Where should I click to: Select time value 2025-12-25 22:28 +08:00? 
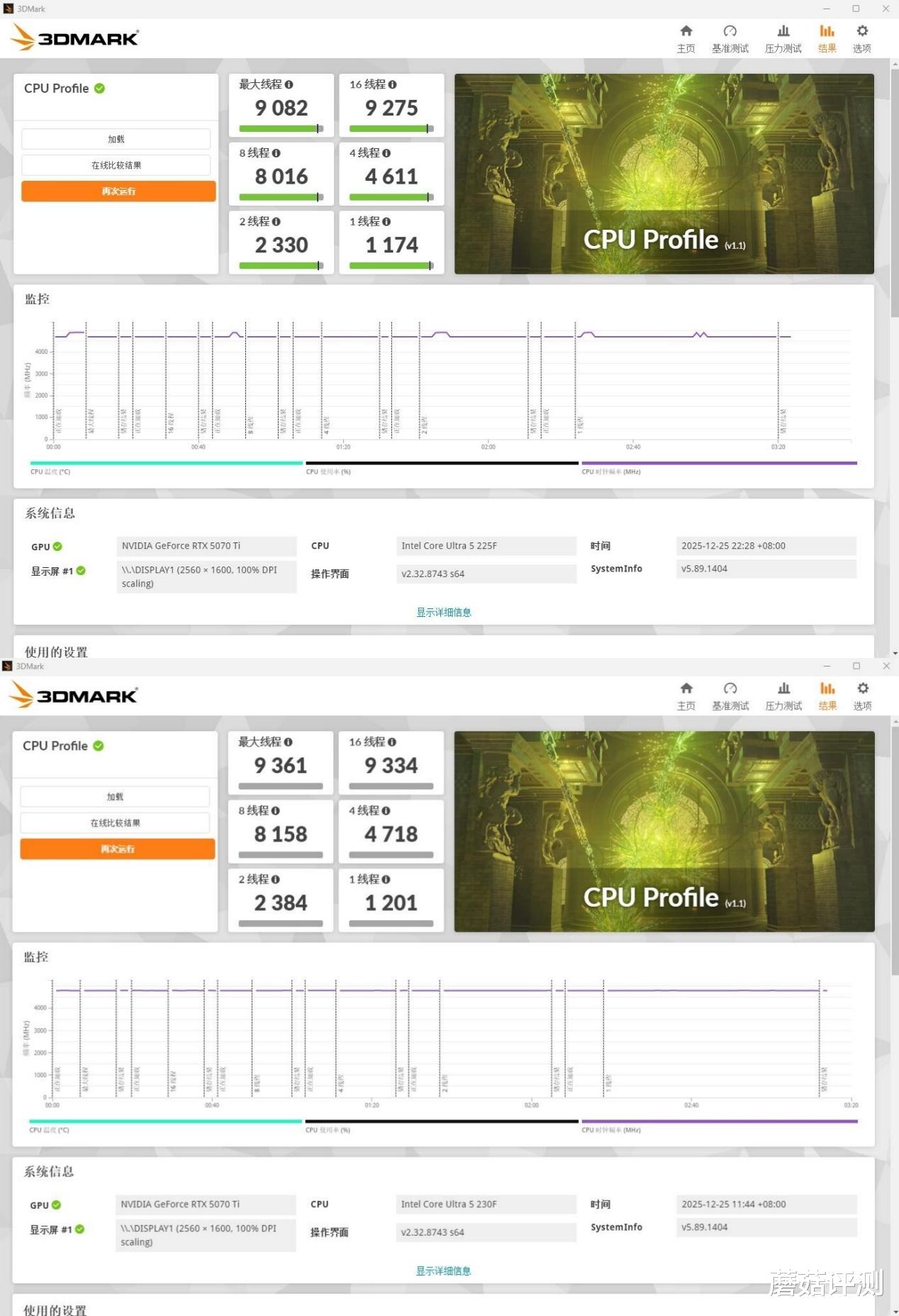(766, 546)
